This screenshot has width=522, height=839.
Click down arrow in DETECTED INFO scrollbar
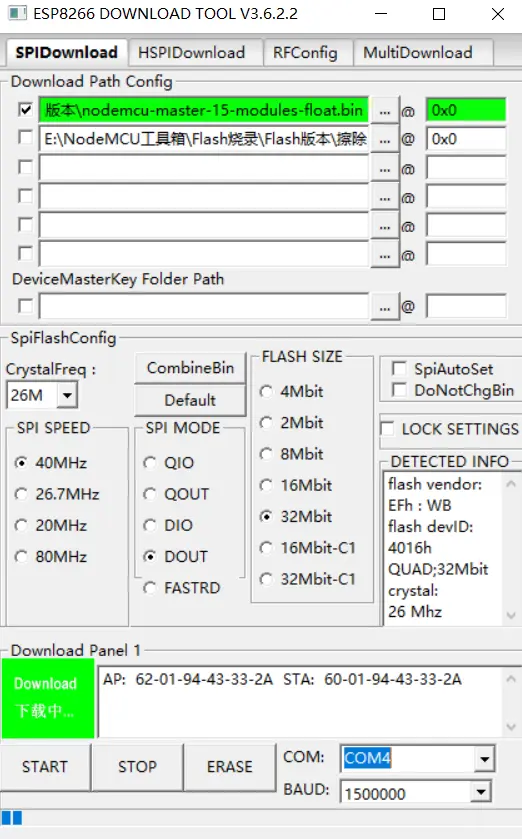point(511,615)
